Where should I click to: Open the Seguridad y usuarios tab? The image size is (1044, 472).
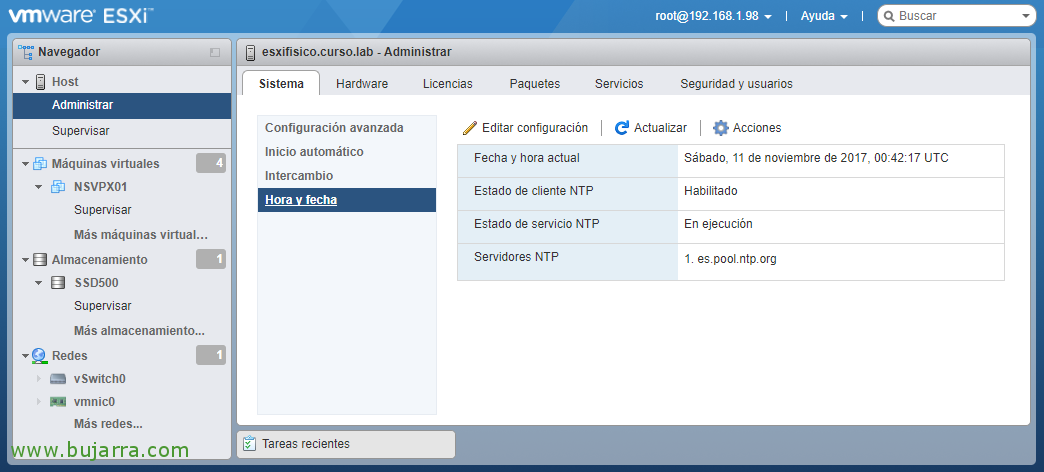pyautogui.click(x=736, y=84)
